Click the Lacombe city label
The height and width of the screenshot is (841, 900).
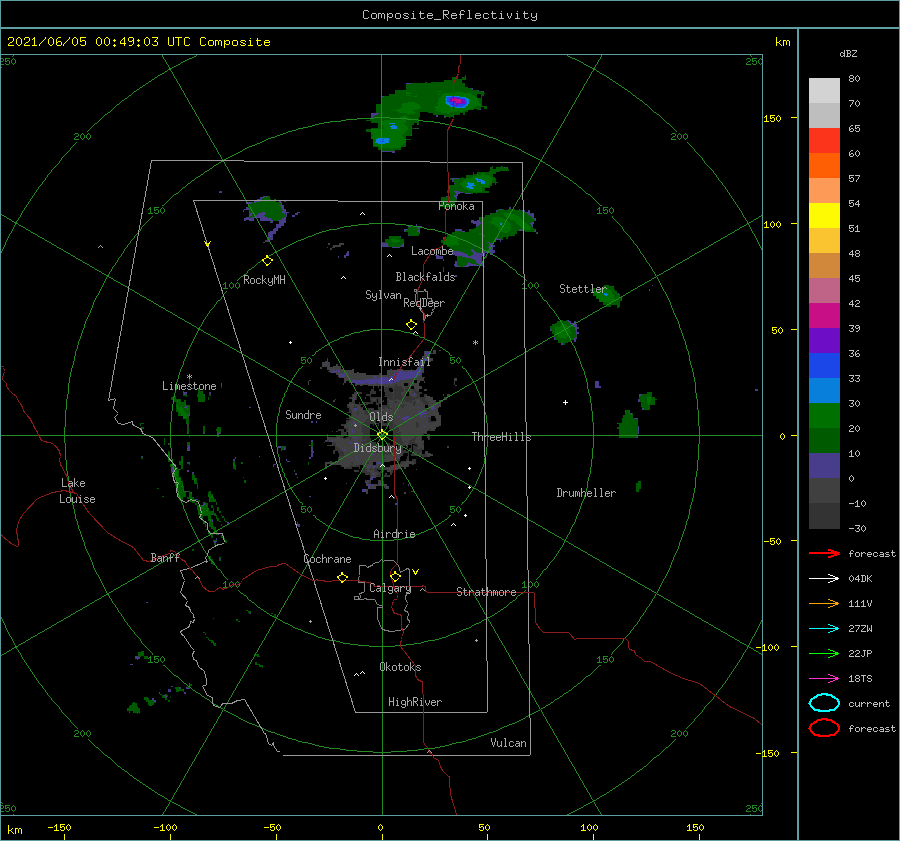432,251
